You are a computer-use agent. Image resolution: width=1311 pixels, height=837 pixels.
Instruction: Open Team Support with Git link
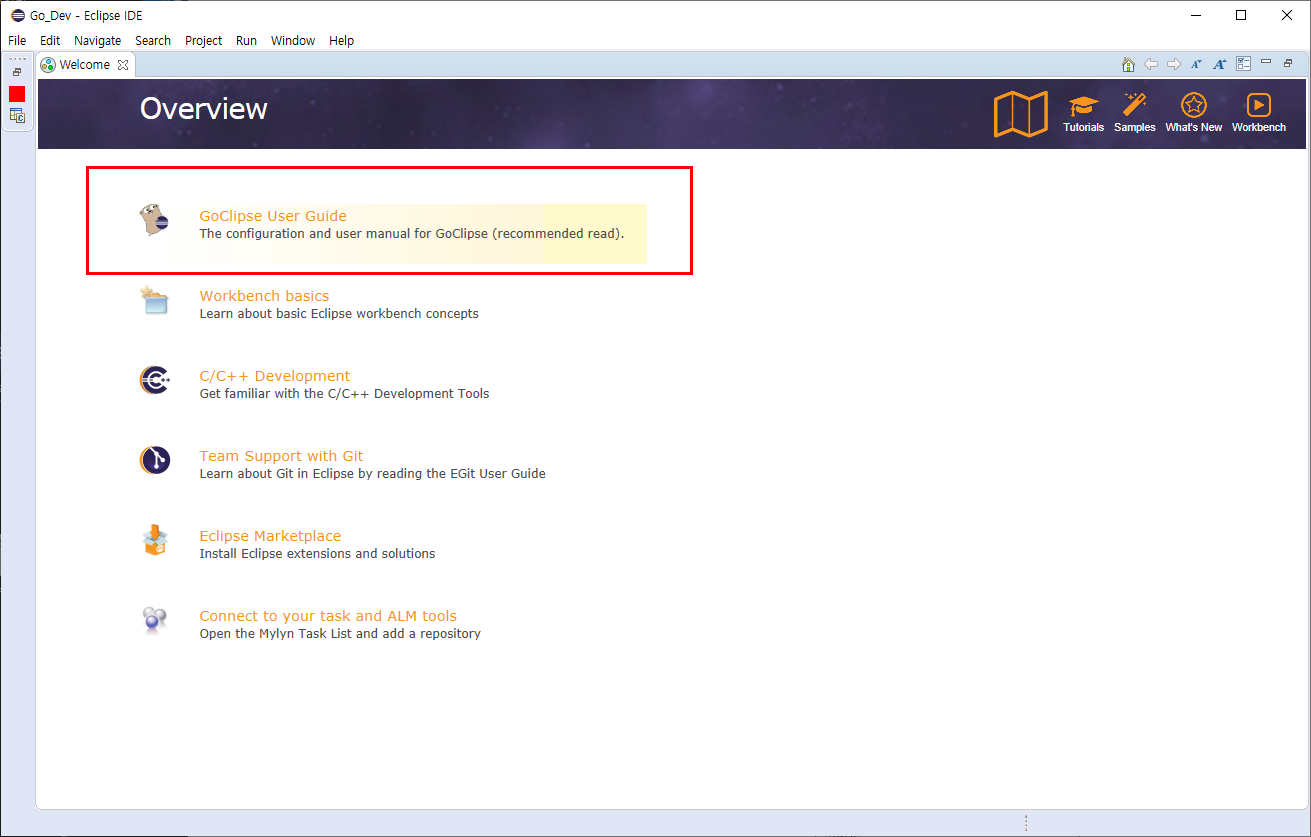[x=281, y=456]
